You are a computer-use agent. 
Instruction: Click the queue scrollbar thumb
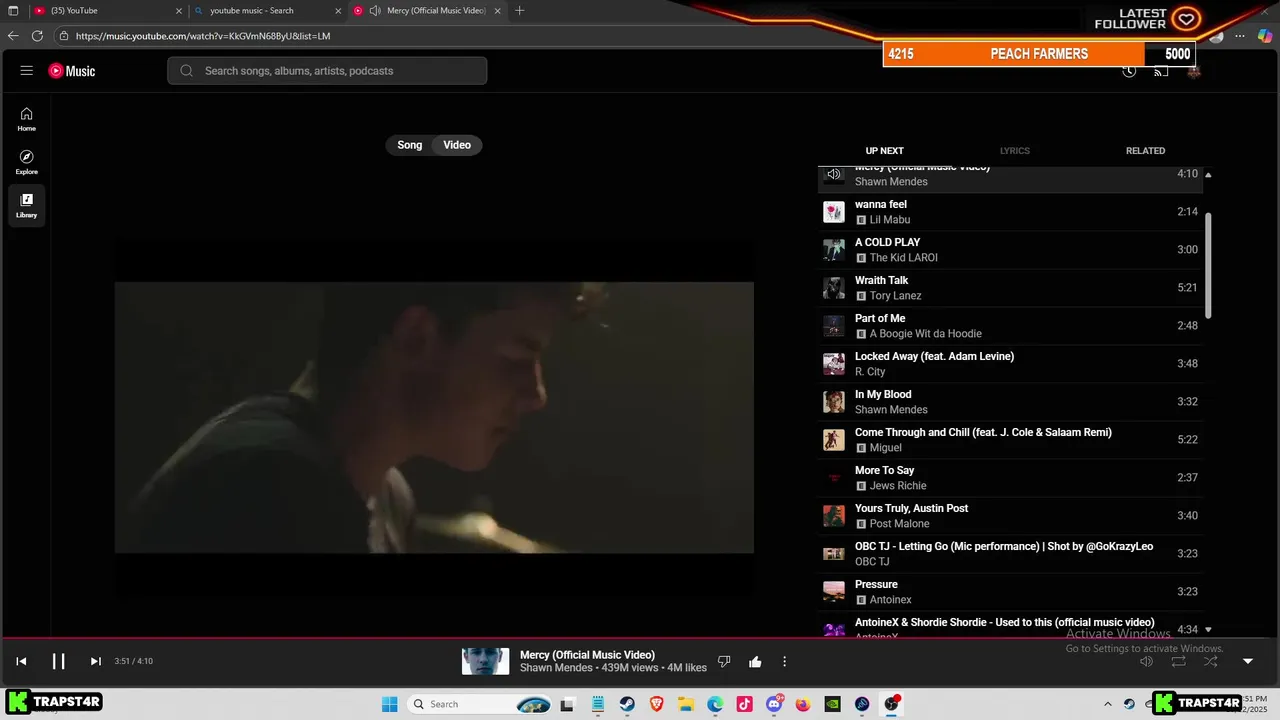[x=1208, y=265]
